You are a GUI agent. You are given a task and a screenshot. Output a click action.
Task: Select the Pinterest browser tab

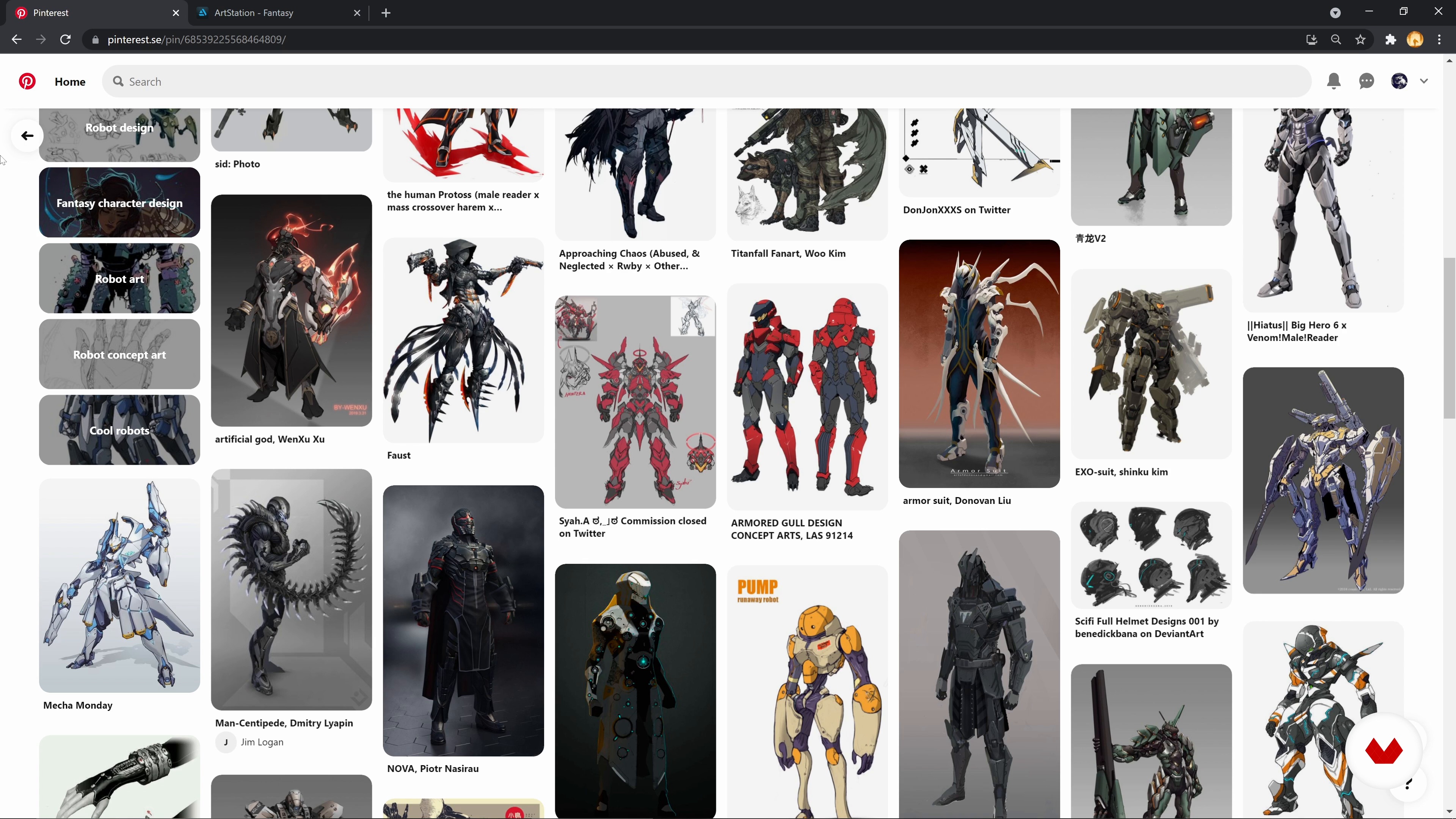[96, 13]
